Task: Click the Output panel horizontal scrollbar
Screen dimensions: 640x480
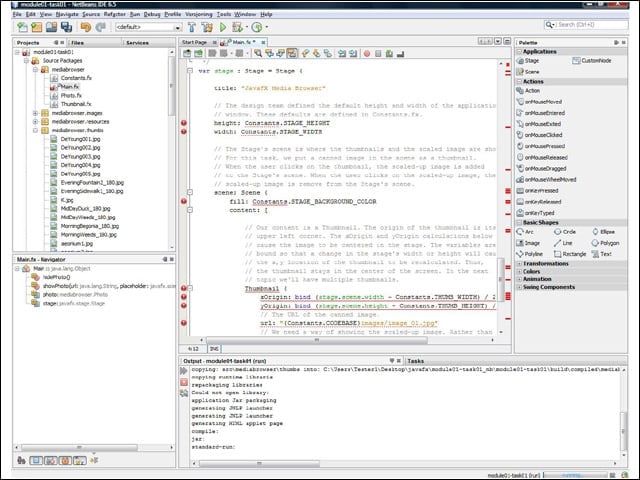Action: (x=259, y=463)
